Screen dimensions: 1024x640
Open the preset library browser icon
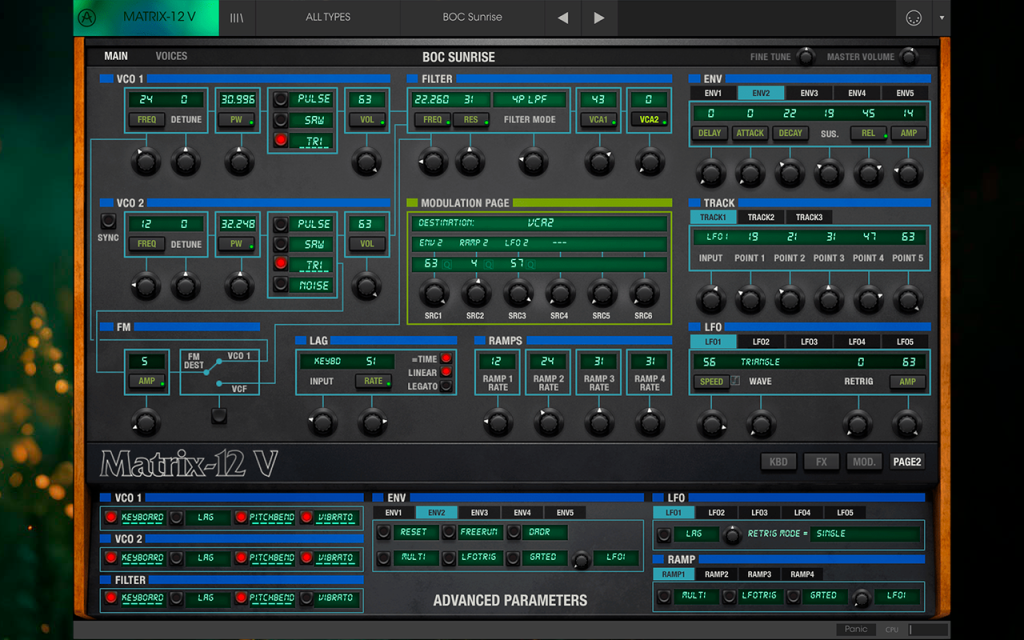[x=236, y=18]
